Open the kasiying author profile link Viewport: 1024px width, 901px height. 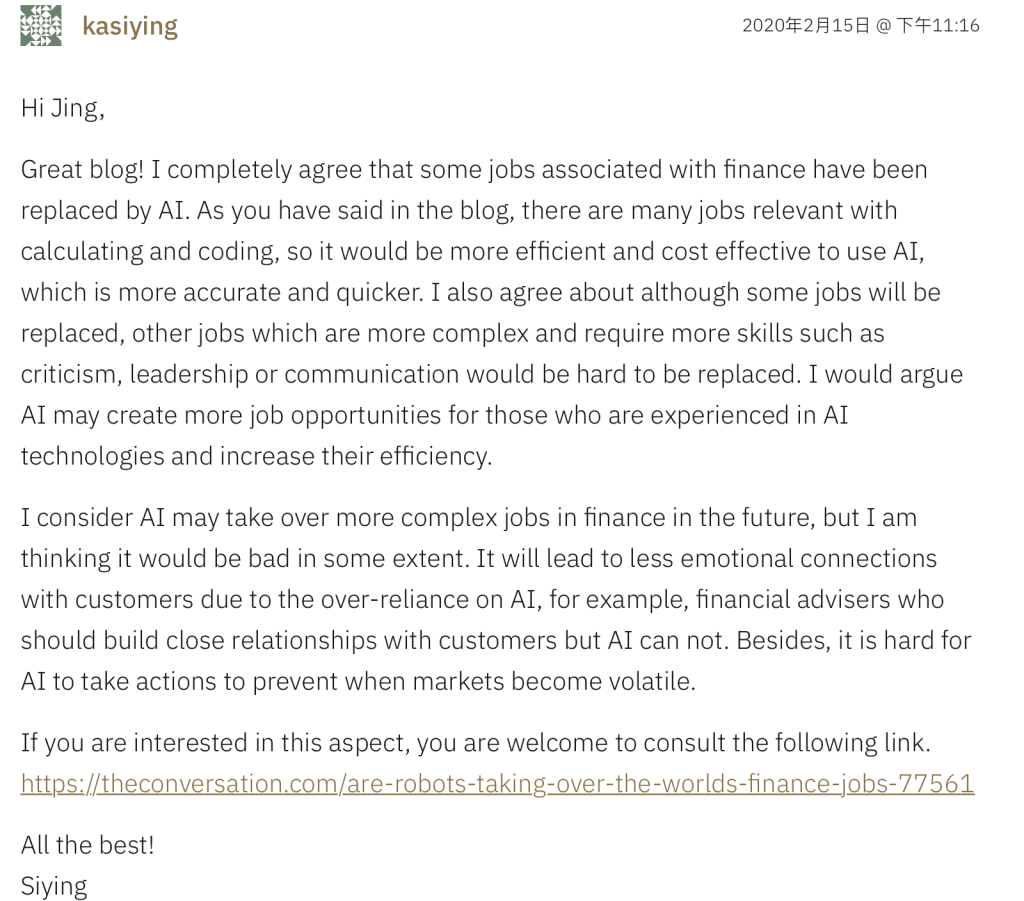[x=130, y=26]
